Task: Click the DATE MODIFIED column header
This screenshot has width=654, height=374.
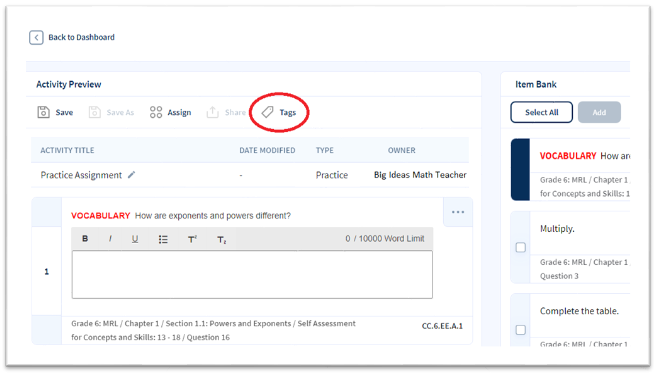Action: pyautogui.click(x=267, y=150)
